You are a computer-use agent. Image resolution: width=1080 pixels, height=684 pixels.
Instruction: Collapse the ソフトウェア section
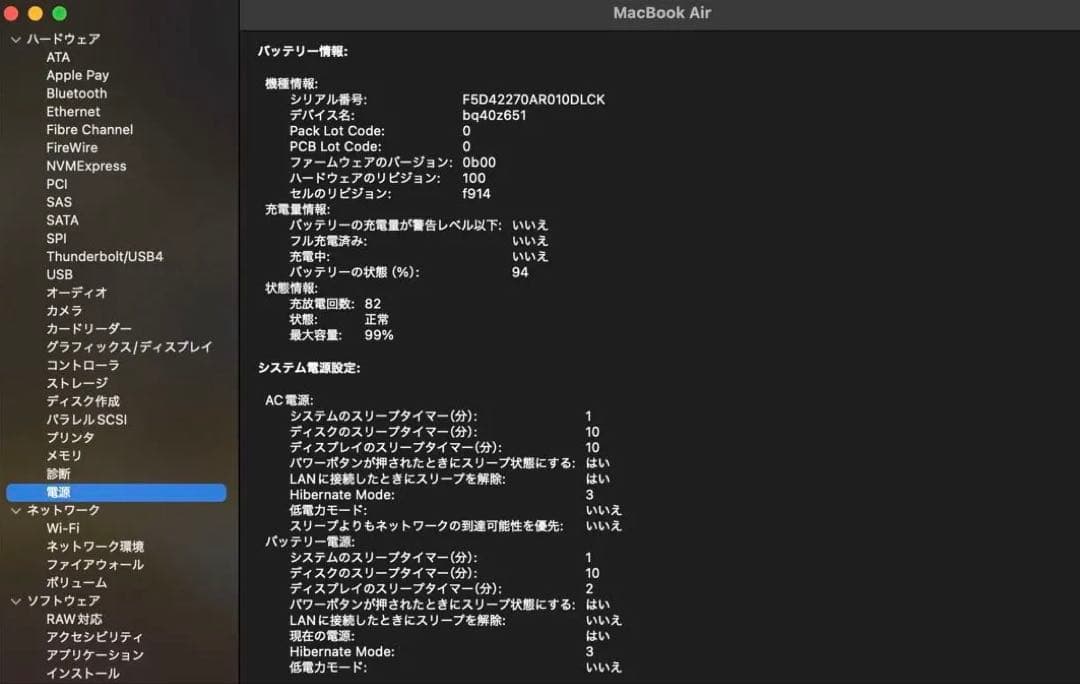[15, 600]
